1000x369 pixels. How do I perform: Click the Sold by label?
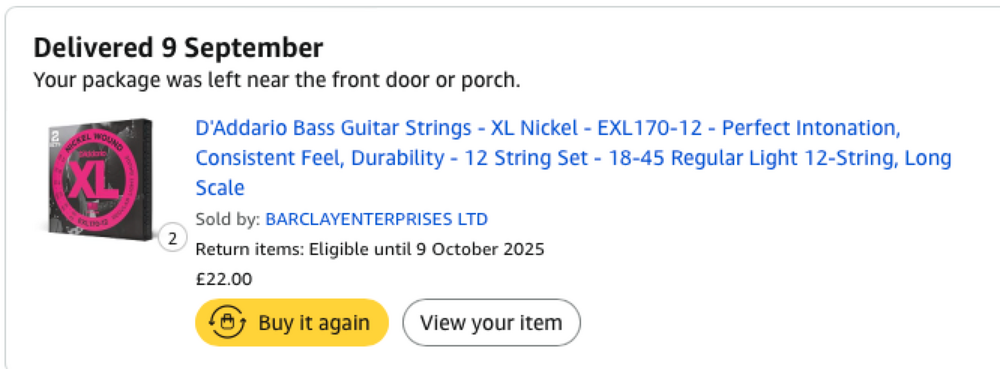tap(227, 219)
